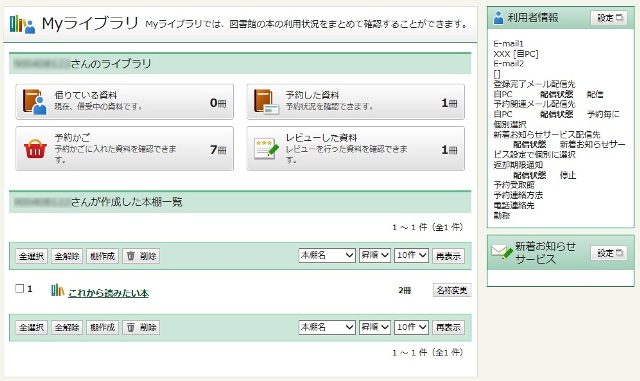Open the レビューした資料 panel

356,149
